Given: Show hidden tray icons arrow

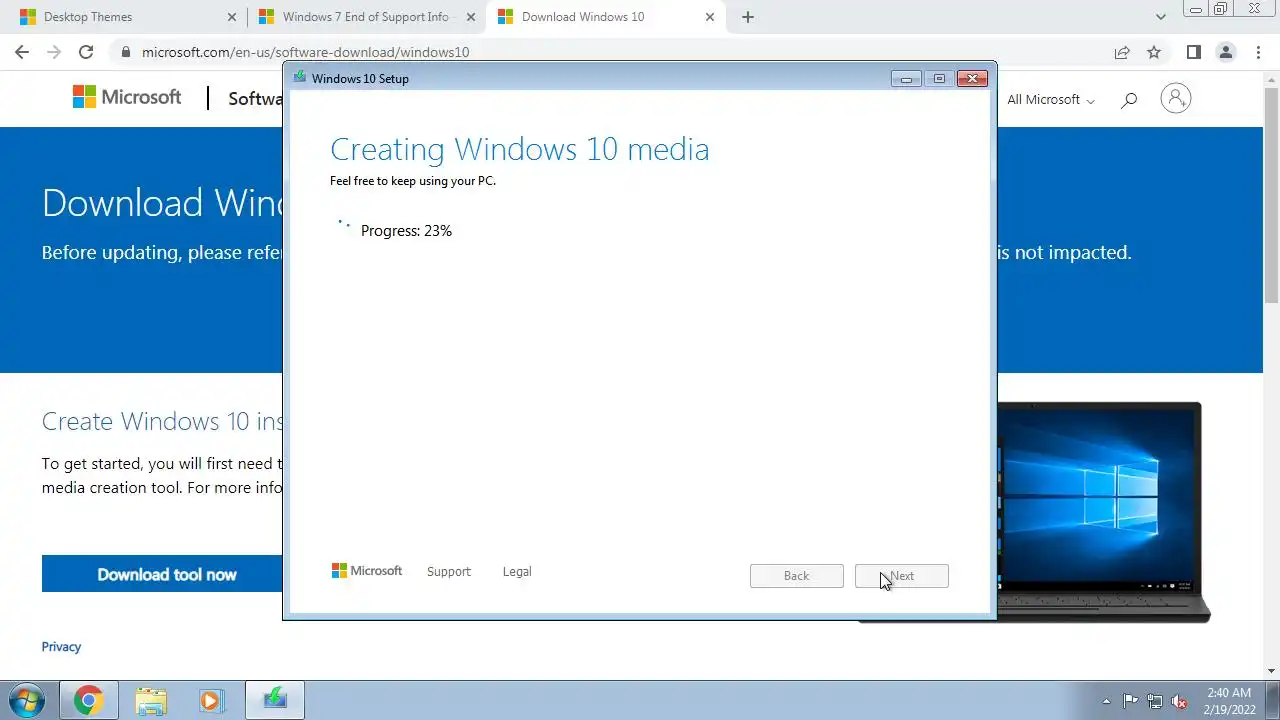Looking at the screenshot, I should point(1106,701).
